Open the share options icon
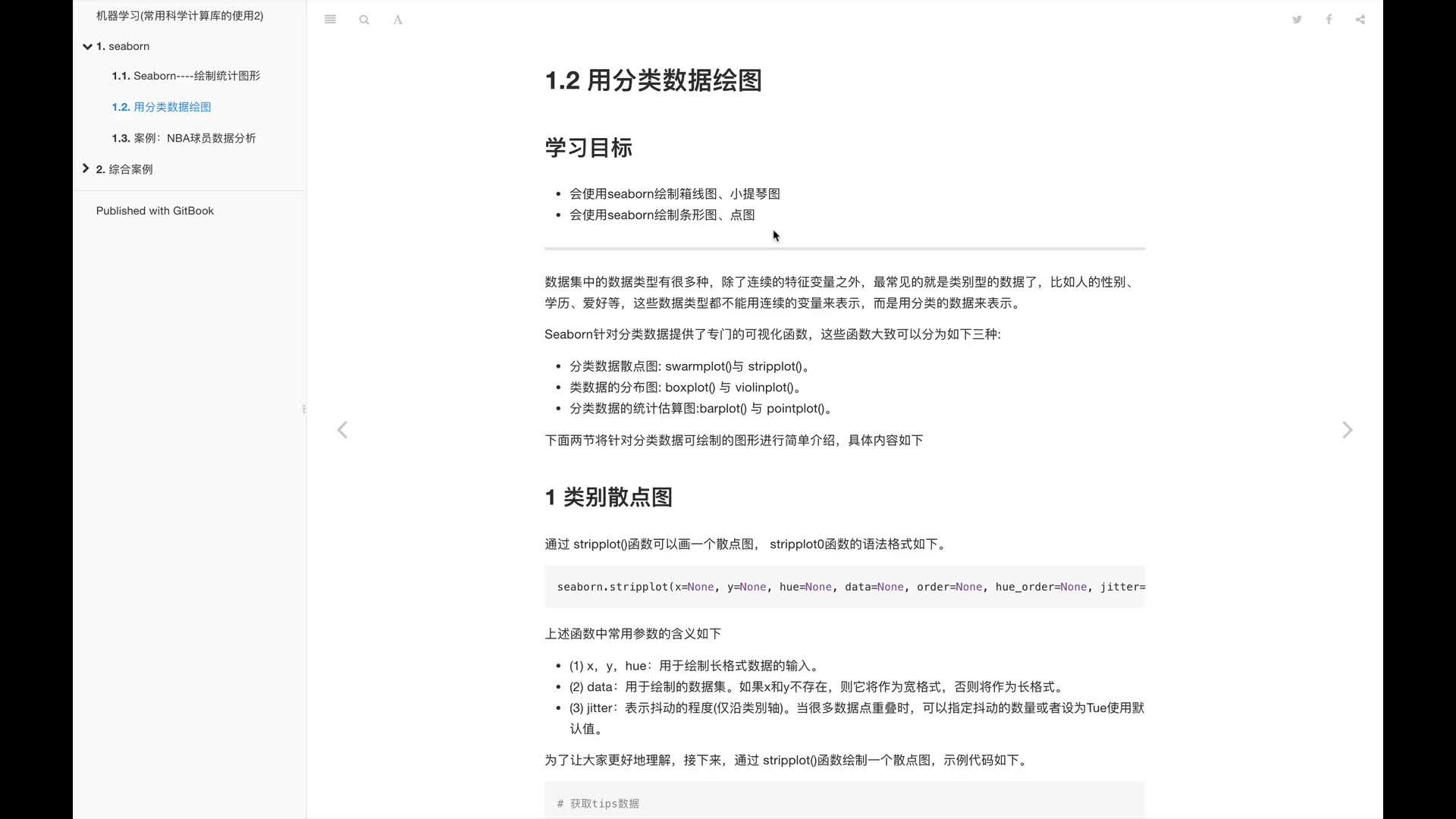Viewport: 1456px width, 819px height. pos(1360,20)
